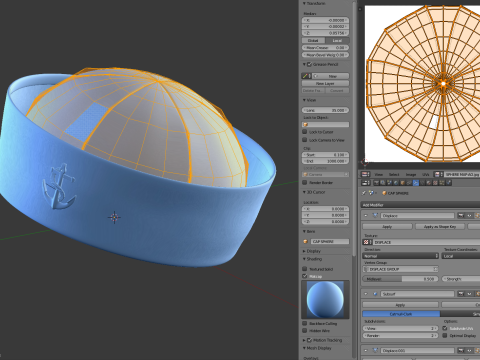The height and width of the screenshot is (360, 480).
Task: Enable Hidden Wire checkbox
Action: [x=305, y=331]
